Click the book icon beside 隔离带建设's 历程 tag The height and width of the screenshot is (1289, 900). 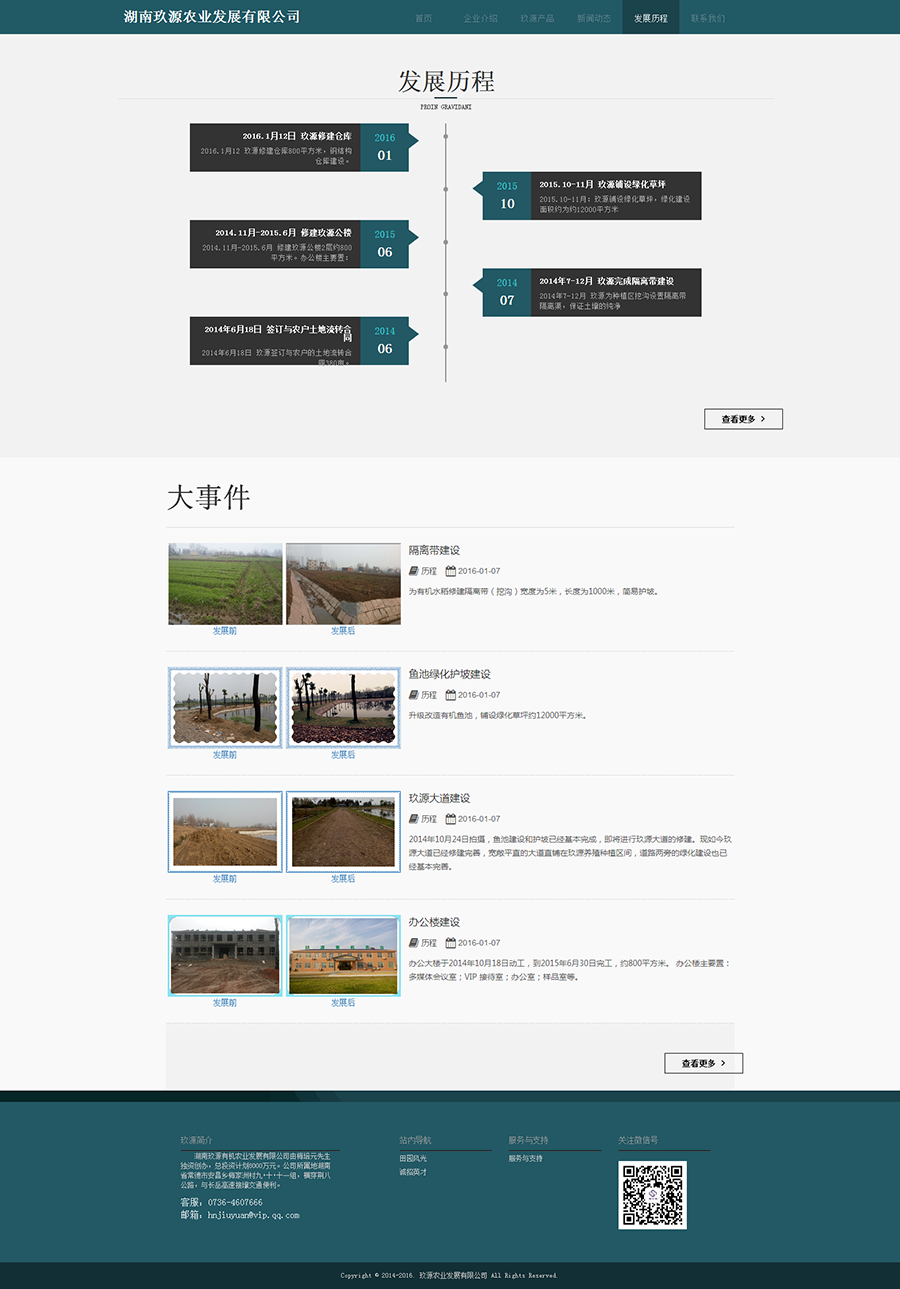pos(414,571)
